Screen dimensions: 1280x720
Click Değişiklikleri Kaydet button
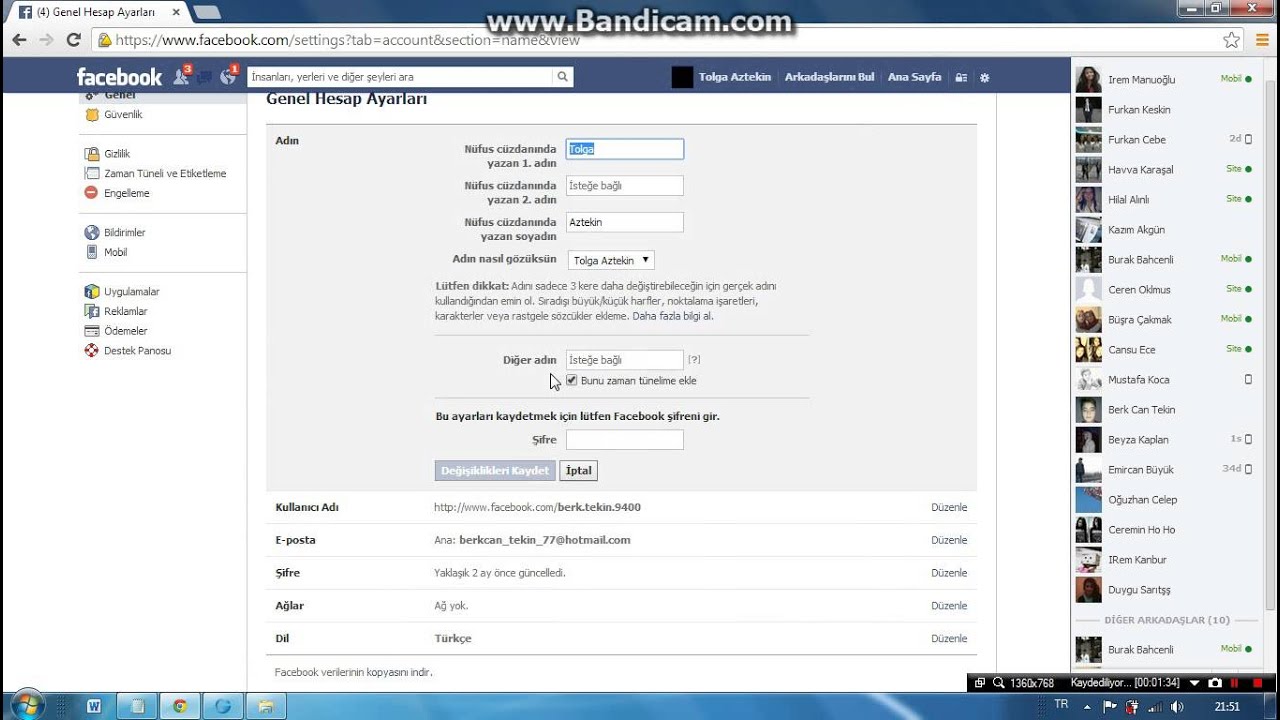[495, 471]
